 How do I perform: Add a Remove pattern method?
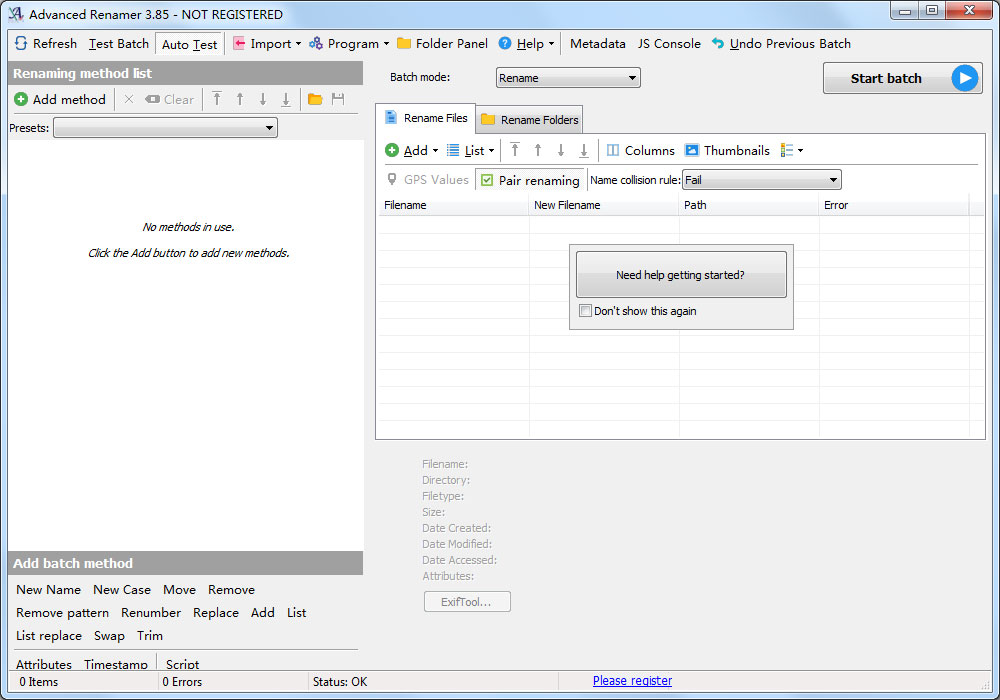62,613
